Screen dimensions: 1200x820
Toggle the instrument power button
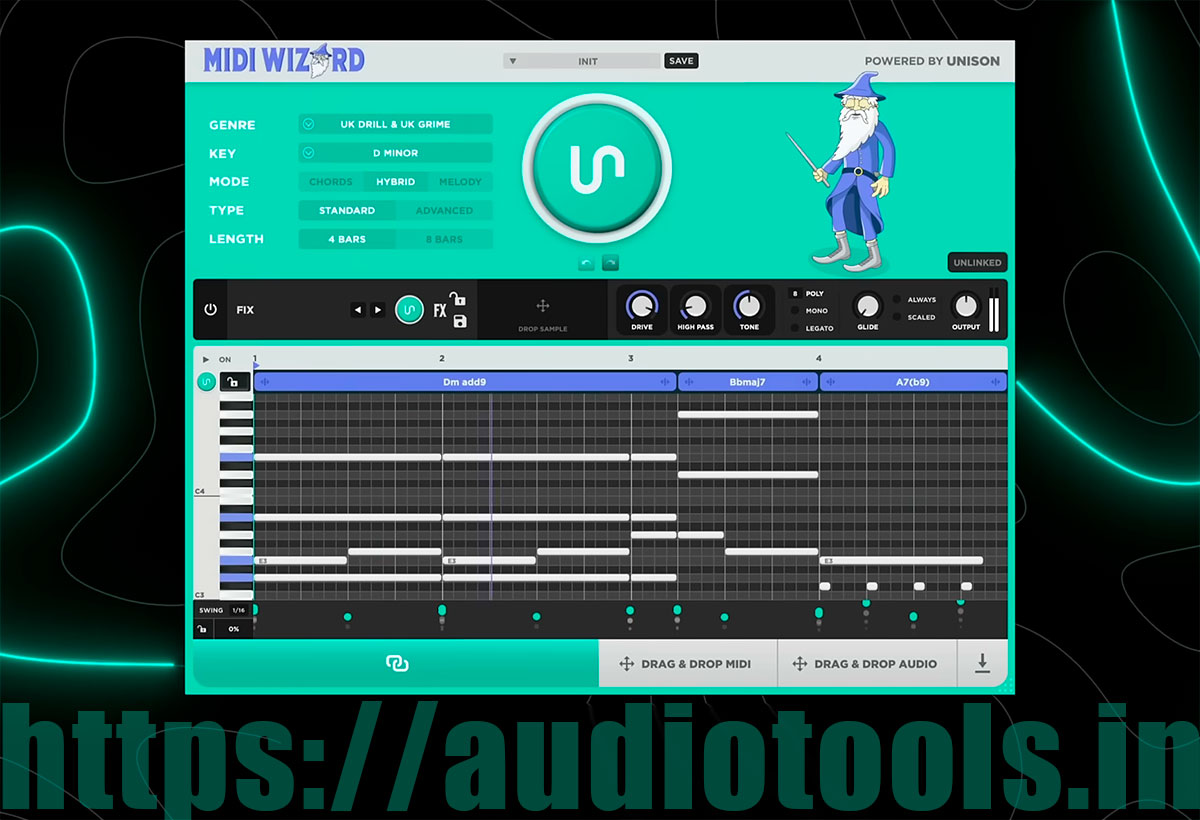[x=210, y=310]
